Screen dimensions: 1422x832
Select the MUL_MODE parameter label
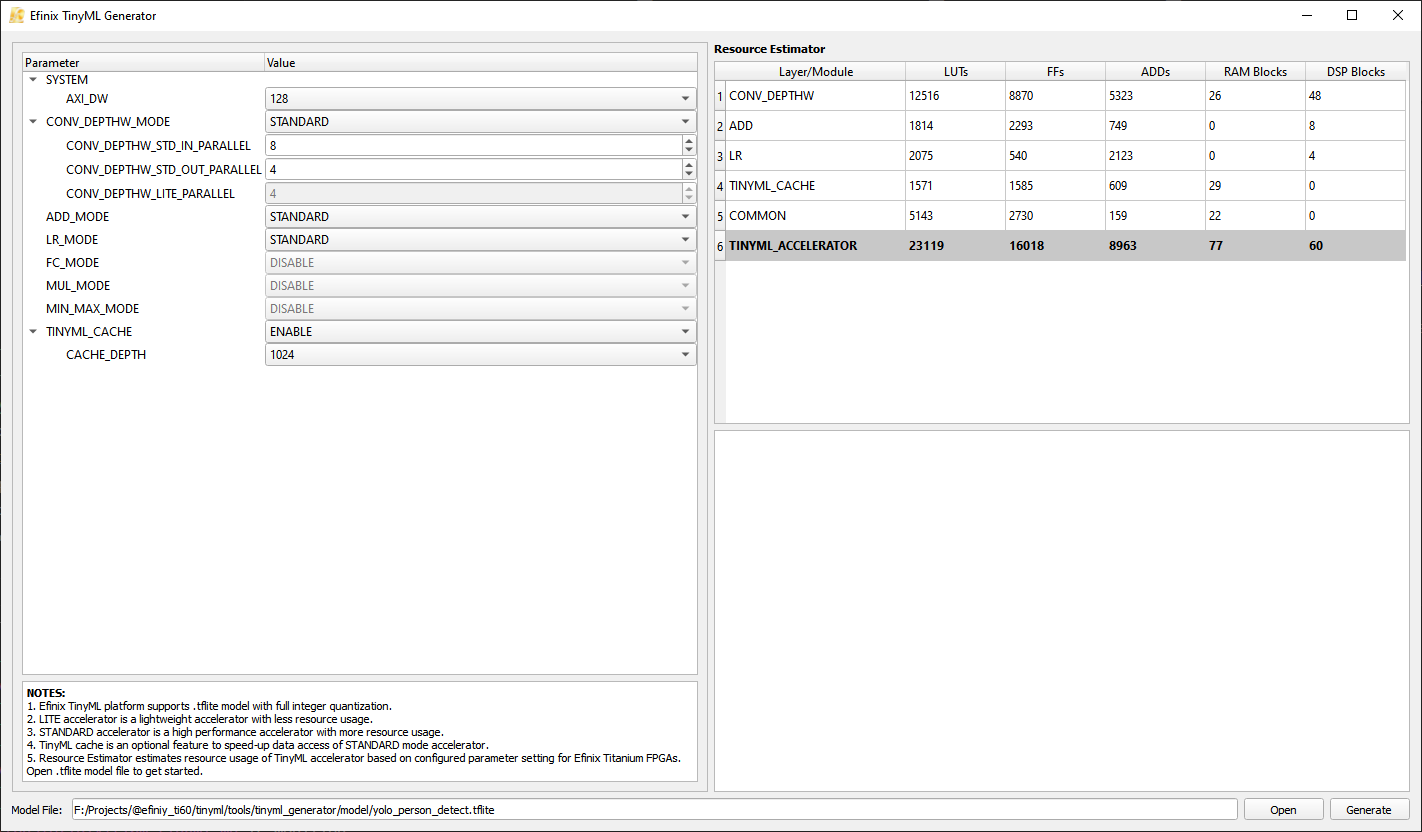[78, 286]
